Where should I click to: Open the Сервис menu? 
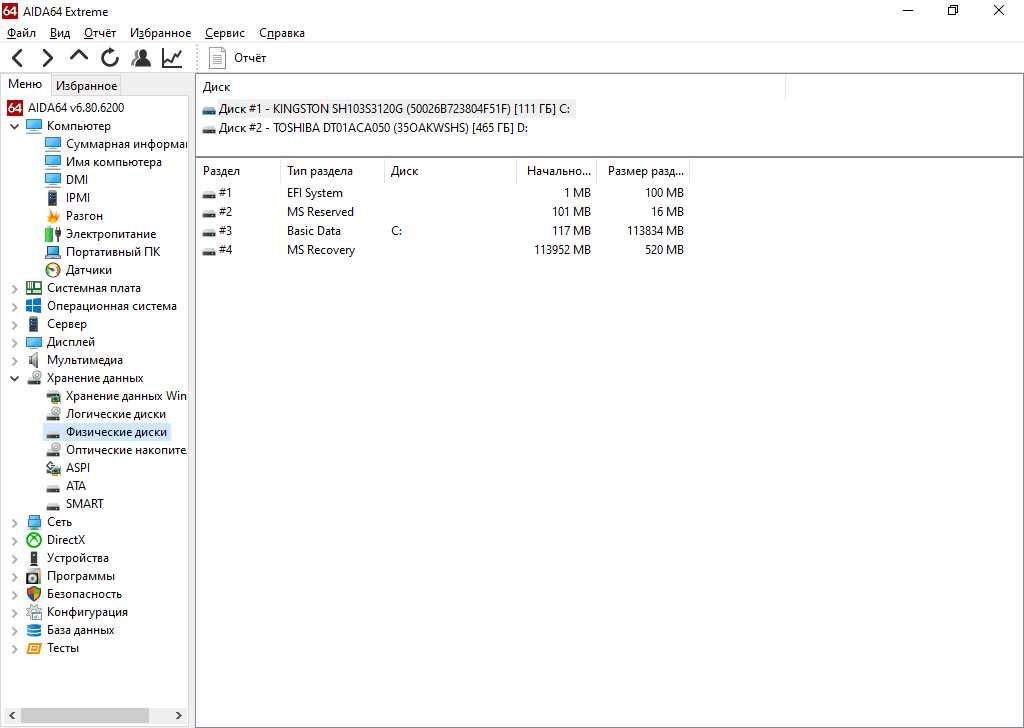tap(225, 33)
